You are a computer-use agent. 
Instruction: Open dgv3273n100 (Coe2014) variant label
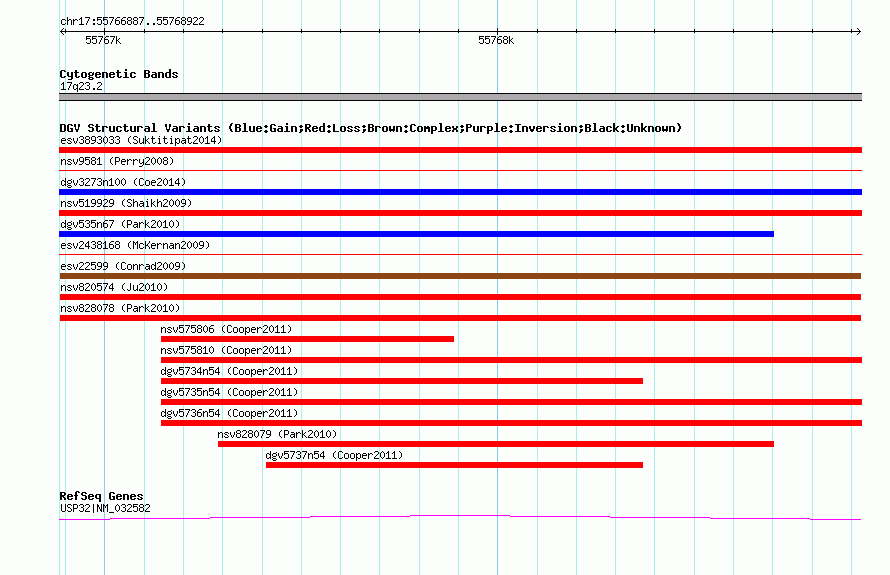point(123,182)
